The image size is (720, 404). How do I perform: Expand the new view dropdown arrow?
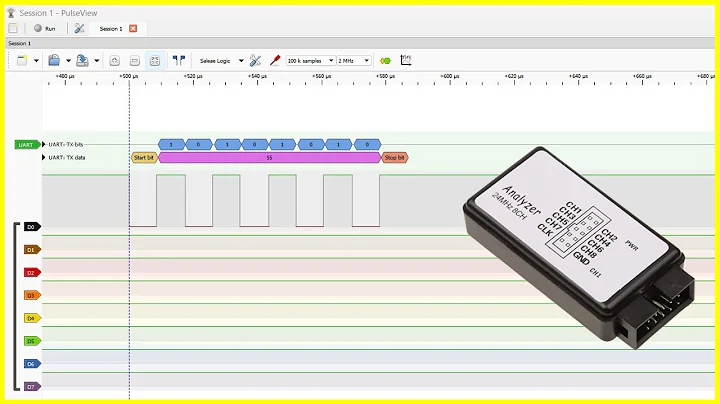click(36, 61)
